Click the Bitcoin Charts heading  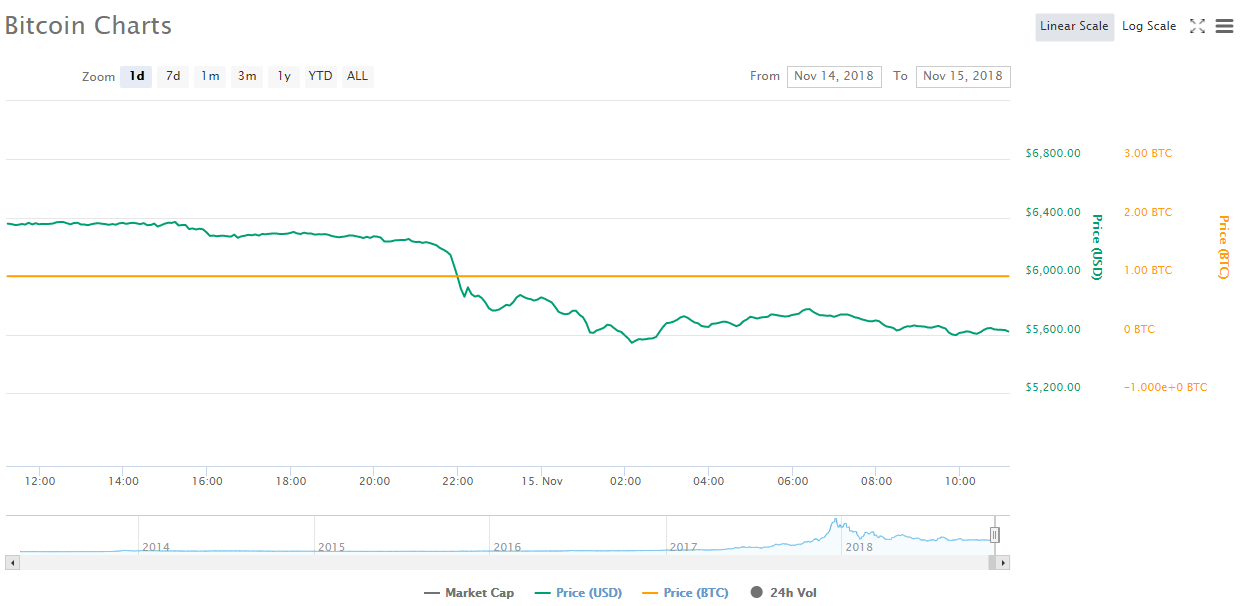point(88,26)
